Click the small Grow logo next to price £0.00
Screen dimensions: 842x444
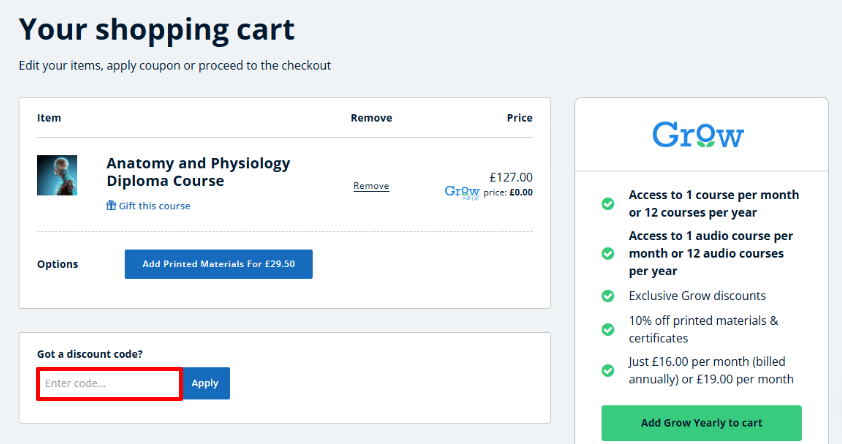pos(462,192)
